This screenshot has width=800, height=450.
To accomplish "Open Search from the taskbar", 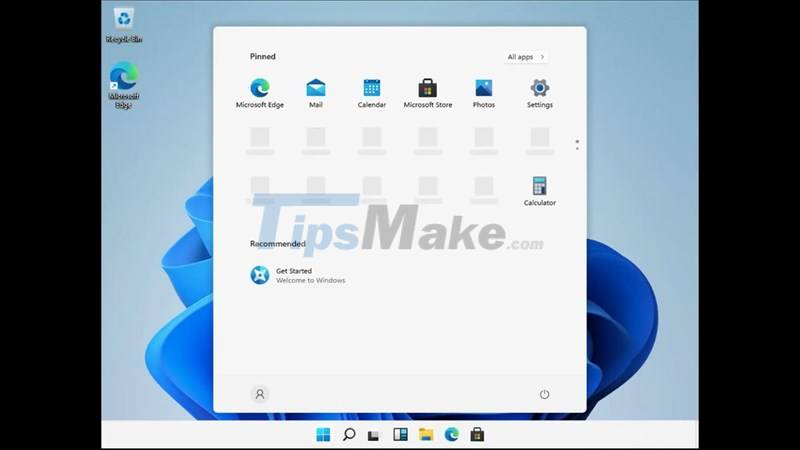I will tap(349, 435).
